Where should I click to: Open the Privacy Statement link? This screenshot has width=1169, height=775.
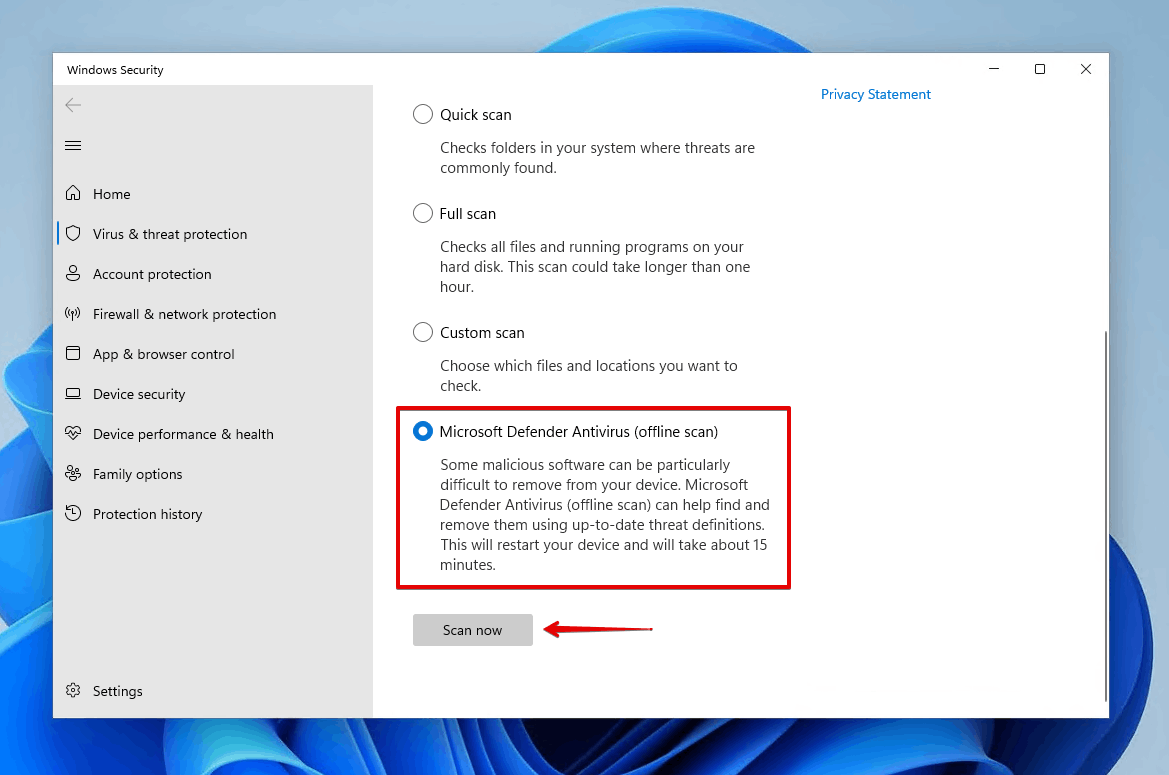[x=875, y=94]
